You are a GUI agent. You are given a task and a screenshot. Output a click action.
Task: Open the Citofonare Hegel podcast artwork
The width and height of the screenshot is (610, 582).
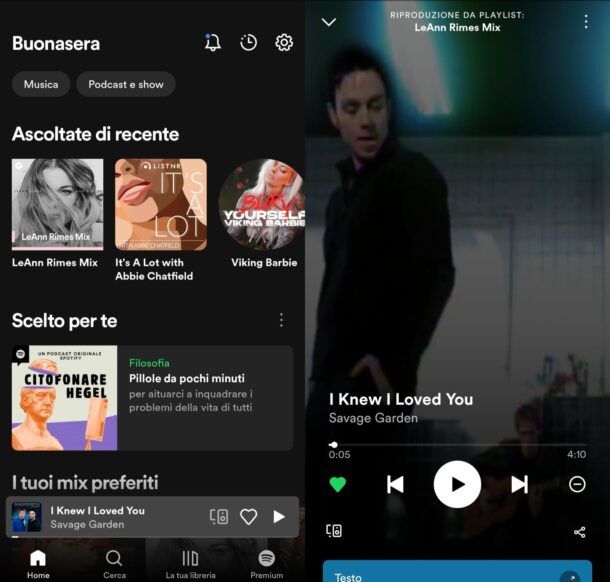65,398
